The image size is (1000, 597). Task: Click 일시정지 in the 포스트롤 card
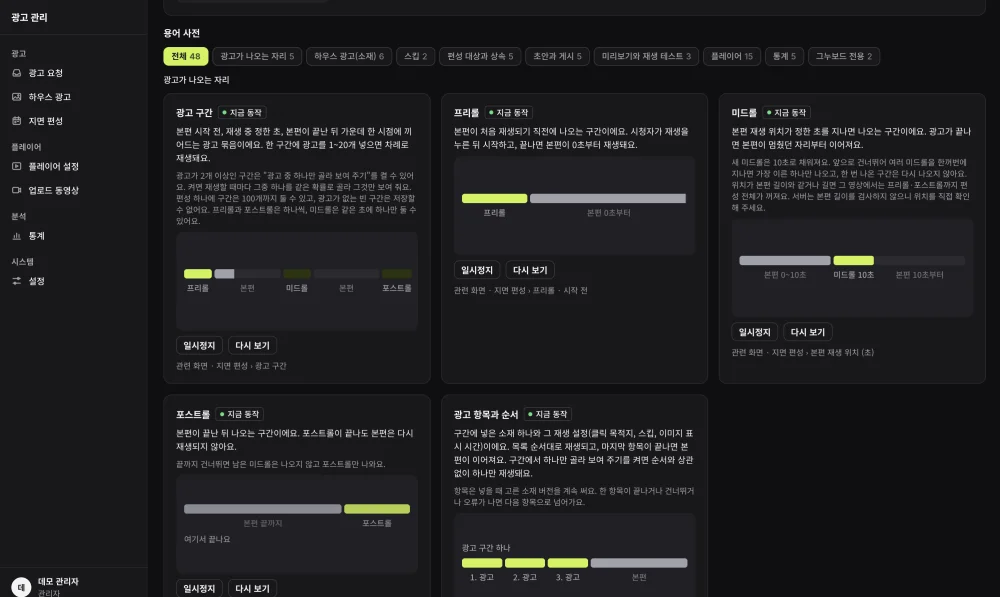pyautogui.click(x=199, y=589)
